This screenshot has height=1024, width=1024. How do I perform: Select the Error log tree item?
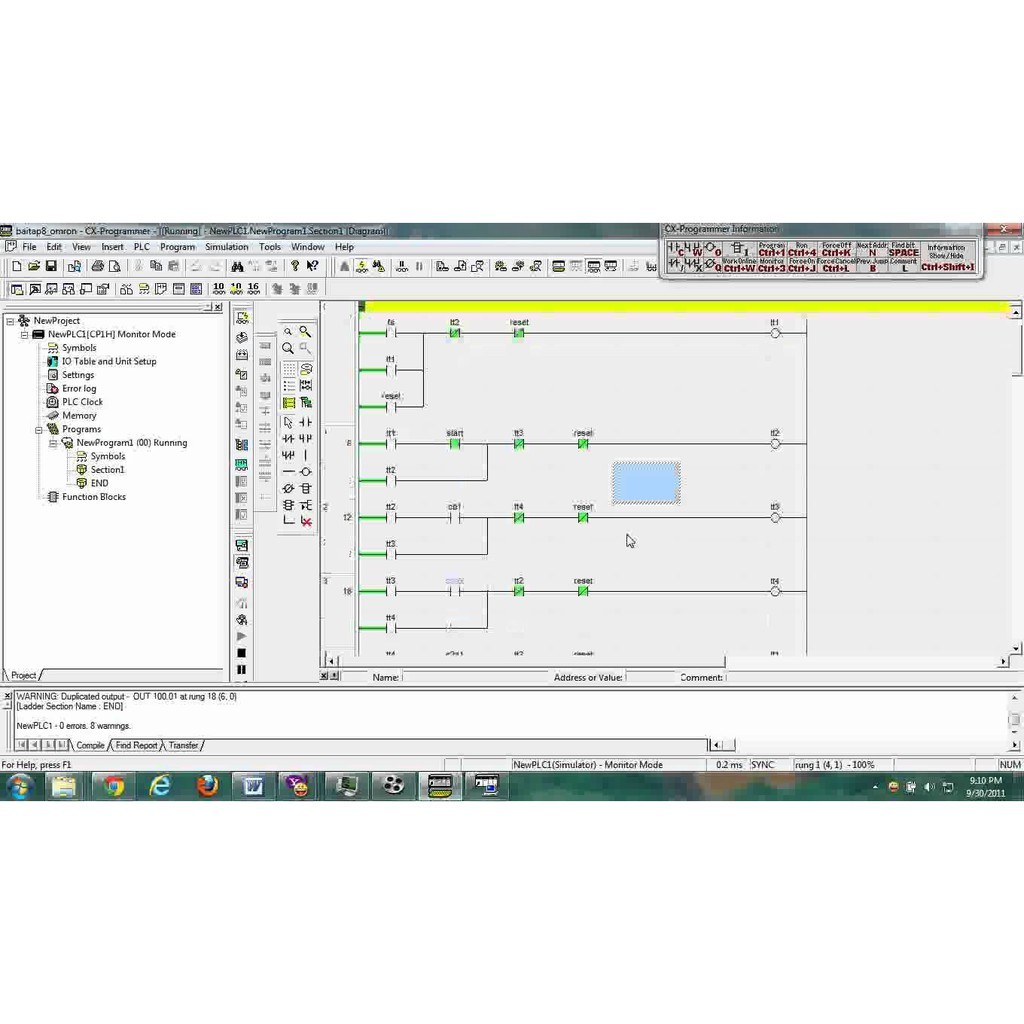click(x=79, y=389)
